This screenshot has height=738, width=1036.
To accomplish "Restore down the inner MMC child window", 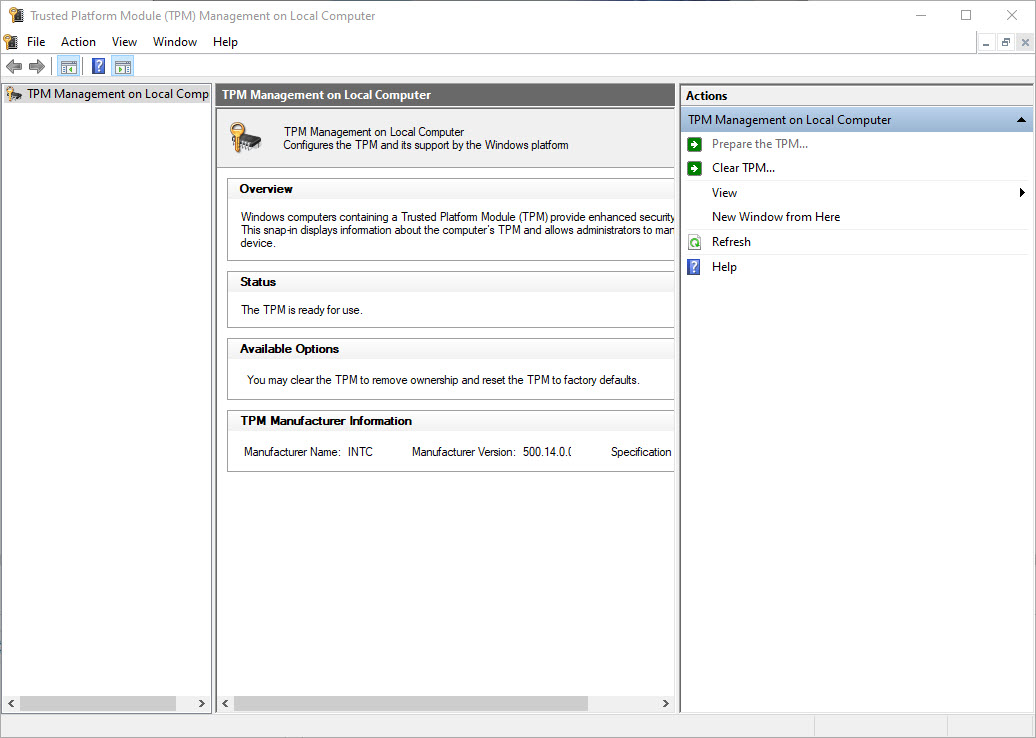I will (x=1006, y=43).
